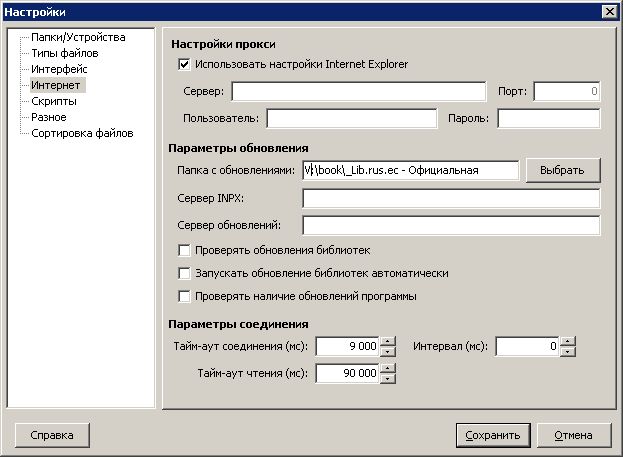623x457 pixels.
Task: Click the proxy Сервер input field
Action: (x=358, y=92)
